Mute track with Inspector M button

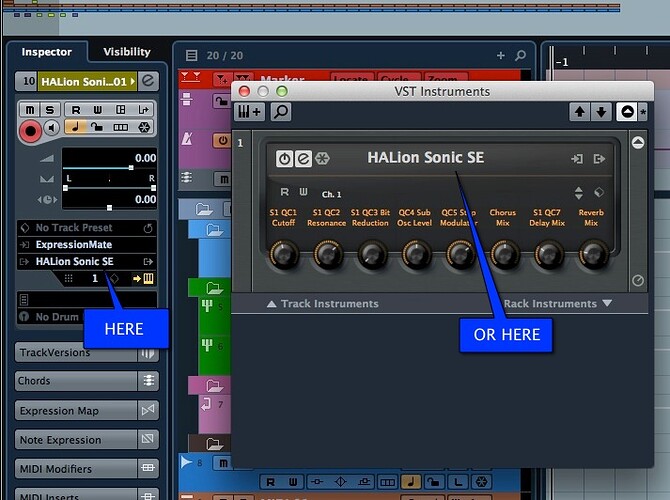pos(29,110)
